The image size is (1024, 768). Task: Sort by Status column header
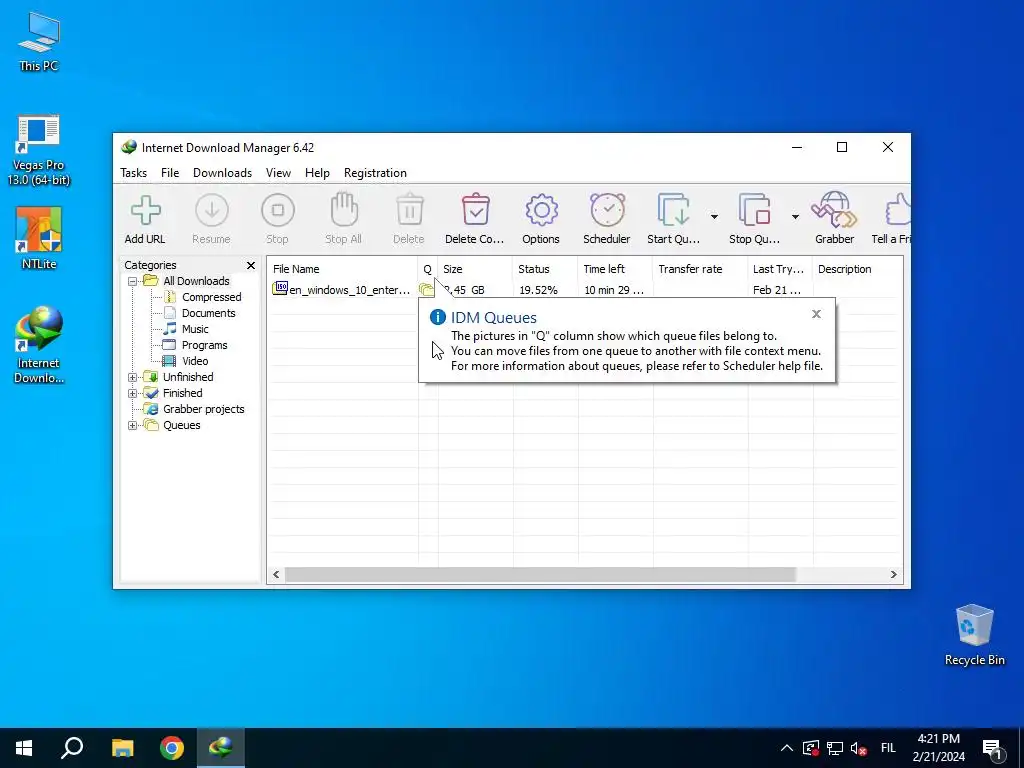click(545, 269)
